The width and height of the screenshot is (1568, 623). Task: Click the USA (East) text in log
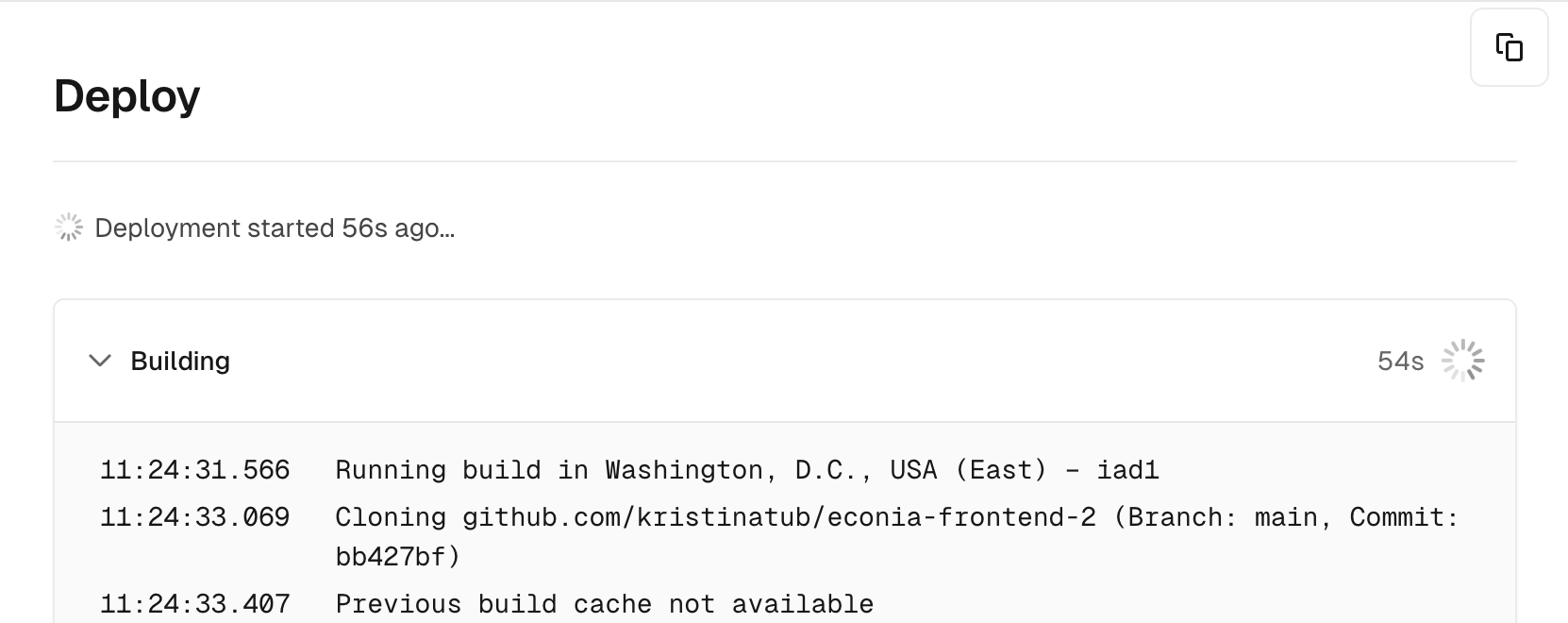969,470
